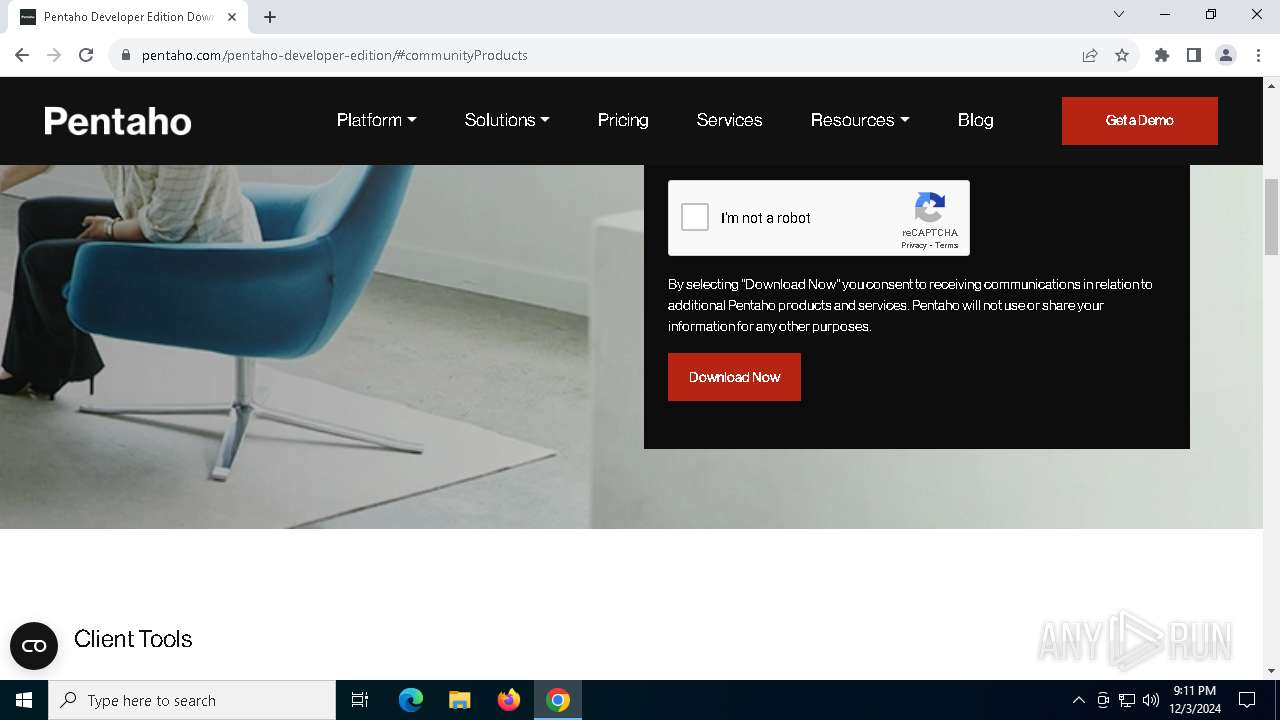Open the reCAPTCHA Privacy link
Viewport: 1280px width, 720px height.
pyautogui.click(x=913, y=245)
